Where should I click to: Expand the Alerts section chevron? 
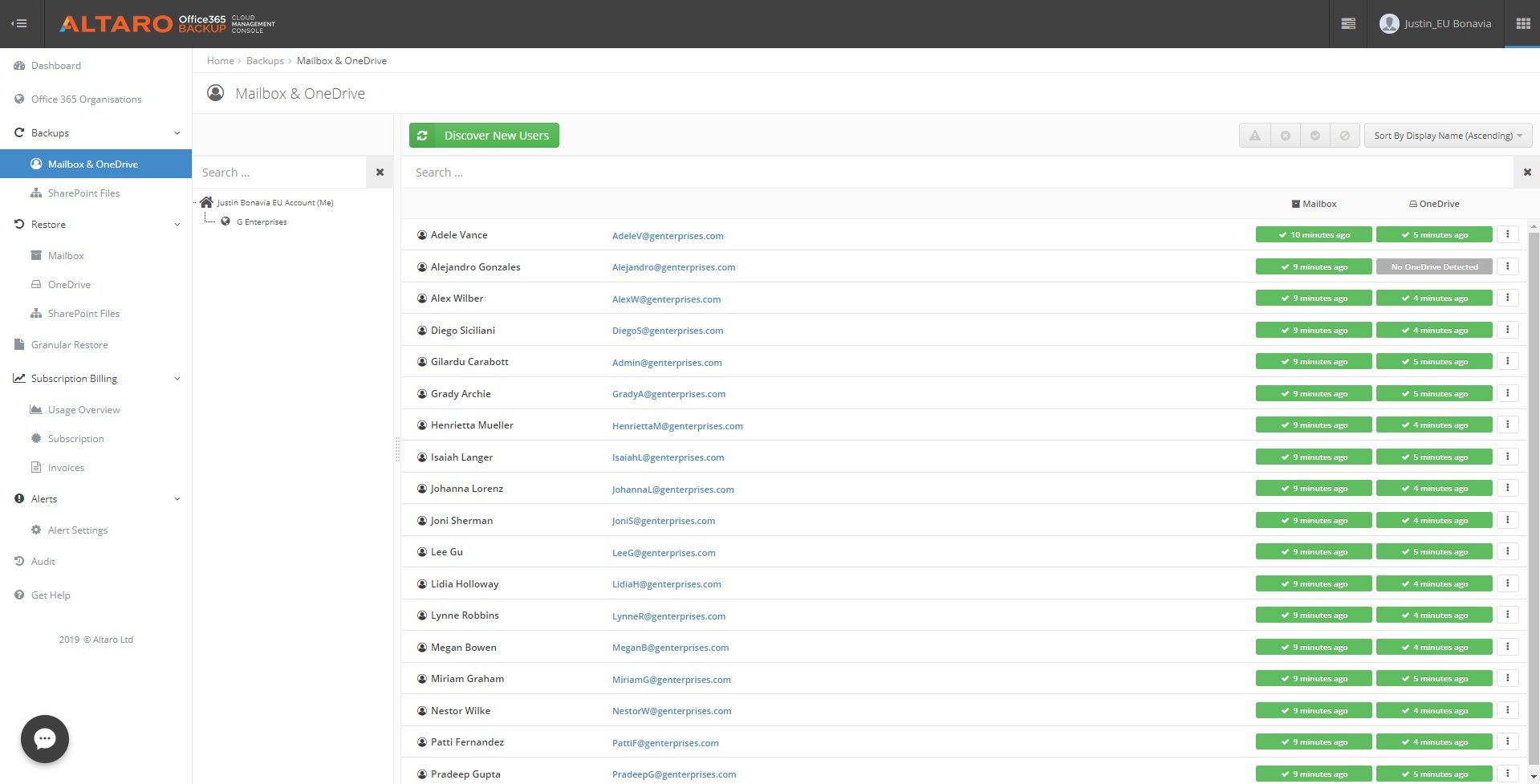pyautogui.click(x=177, y=498)
